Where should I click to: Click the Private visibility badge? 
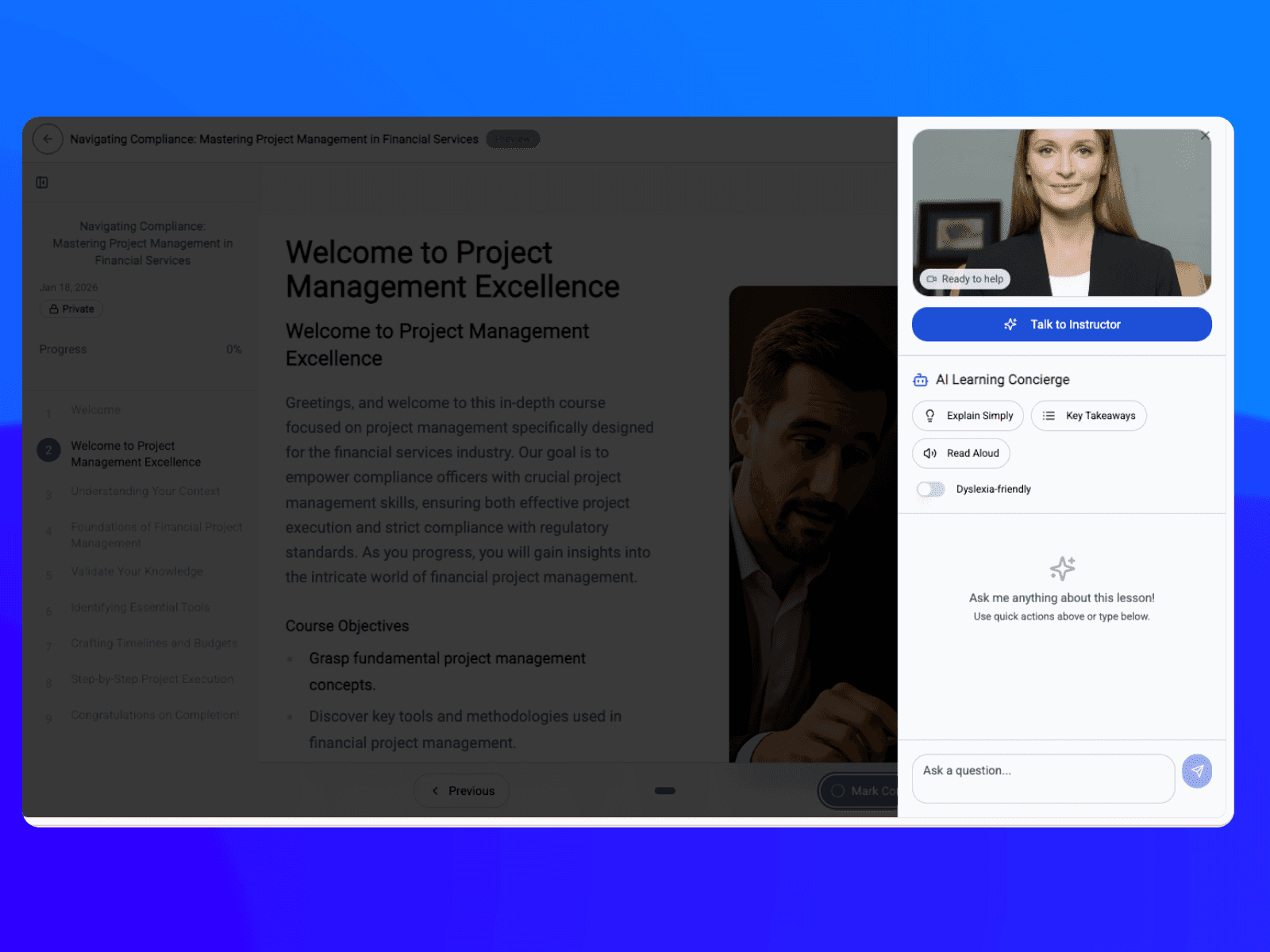[71, 309]
